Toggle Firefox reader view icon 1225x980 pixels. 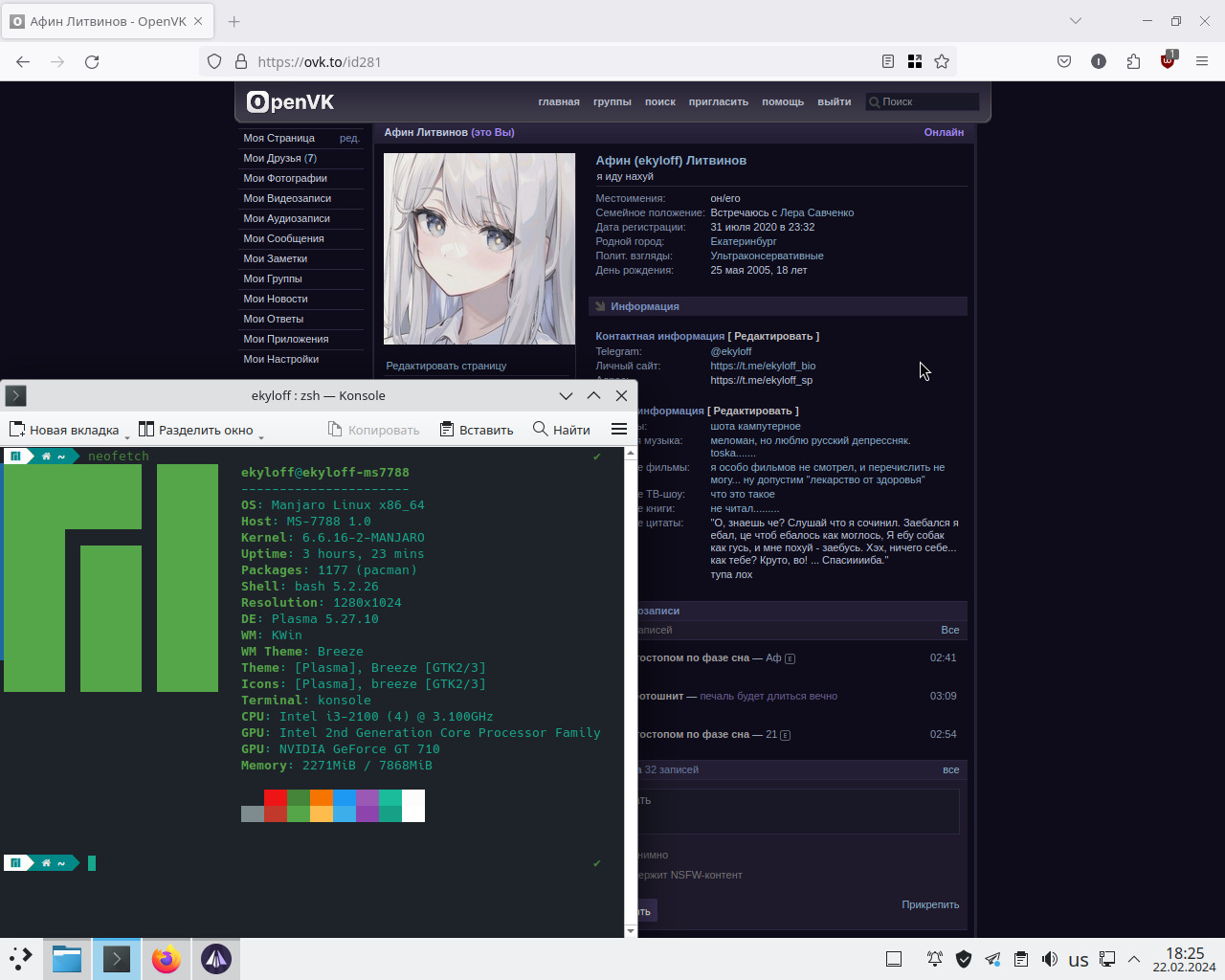(x=888, y=61)
